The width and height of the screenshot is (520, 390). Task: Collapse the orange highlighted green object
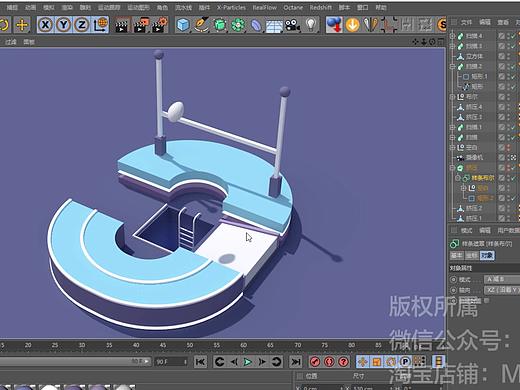click(x=452, y=168)
